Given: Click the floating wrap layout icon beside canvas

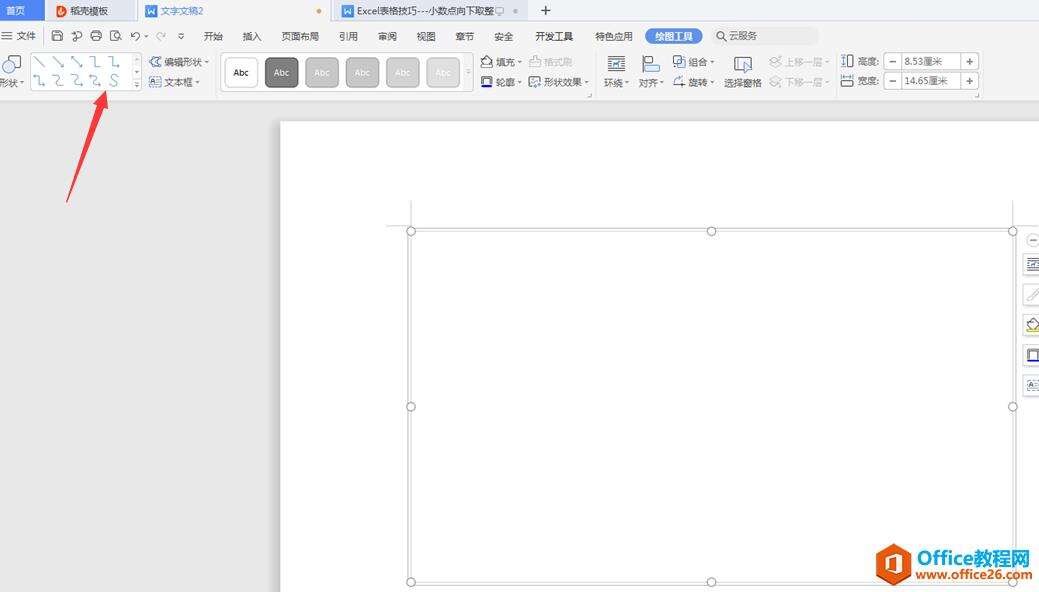Looking at the screenshot, I should [1031, 265].
